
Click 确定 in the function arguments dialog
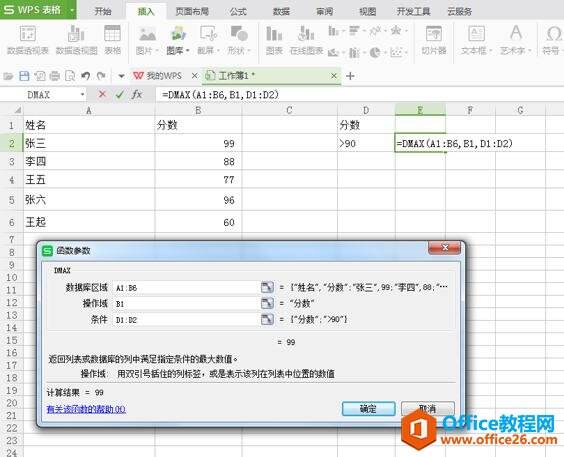pyautogui.click(x=368, y=408)
